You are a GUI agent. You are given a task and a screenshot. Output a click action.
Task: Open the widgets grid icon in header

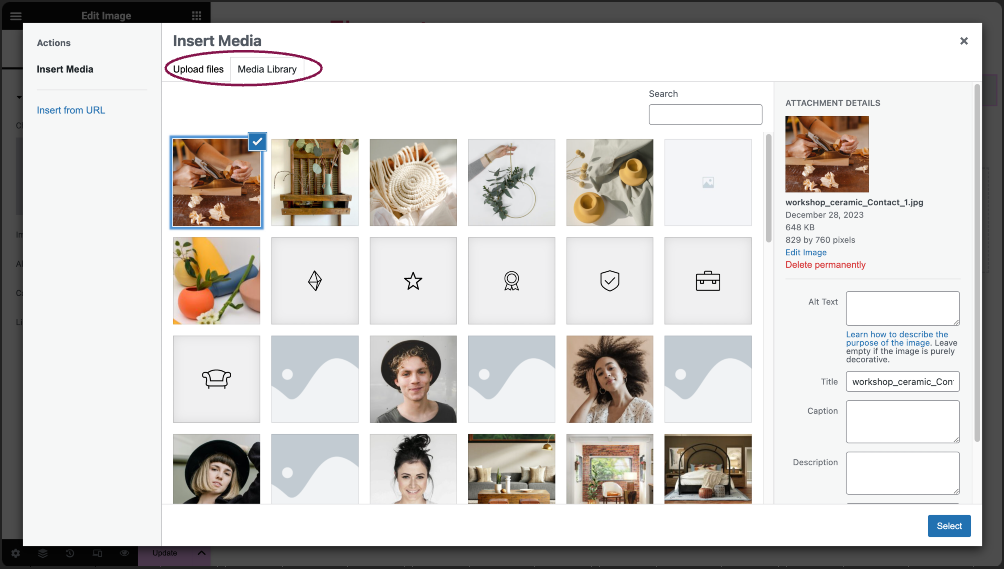point(197,15)
